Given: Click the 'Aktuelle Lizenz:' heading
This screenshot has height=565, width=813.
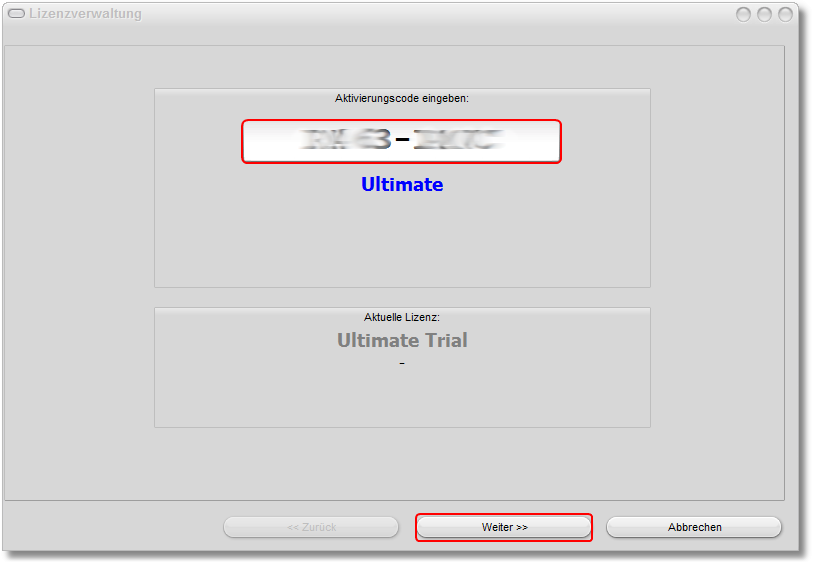Looking at the screenshot, I should point(401,317).
